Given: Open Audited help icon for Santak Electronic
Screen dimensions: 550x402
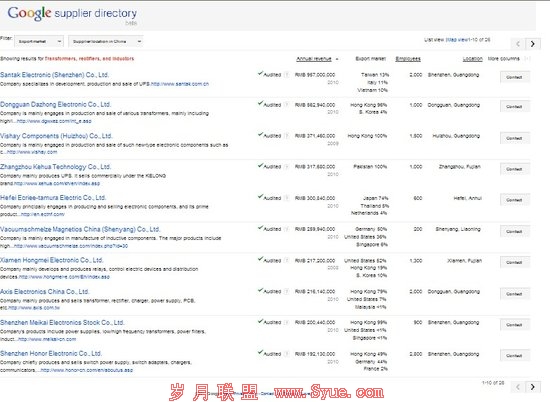Looking at the screenshot, I should click(x=287, y=75).
